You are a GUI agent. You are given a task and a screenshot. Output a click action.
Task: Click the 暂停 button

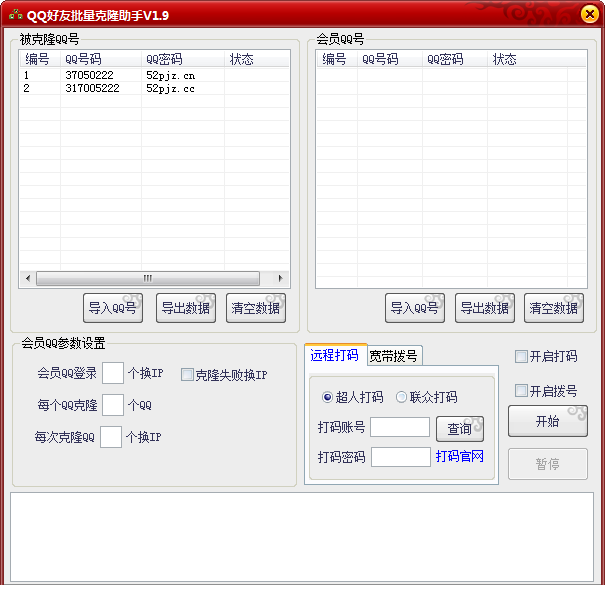(x=548, y=464)
